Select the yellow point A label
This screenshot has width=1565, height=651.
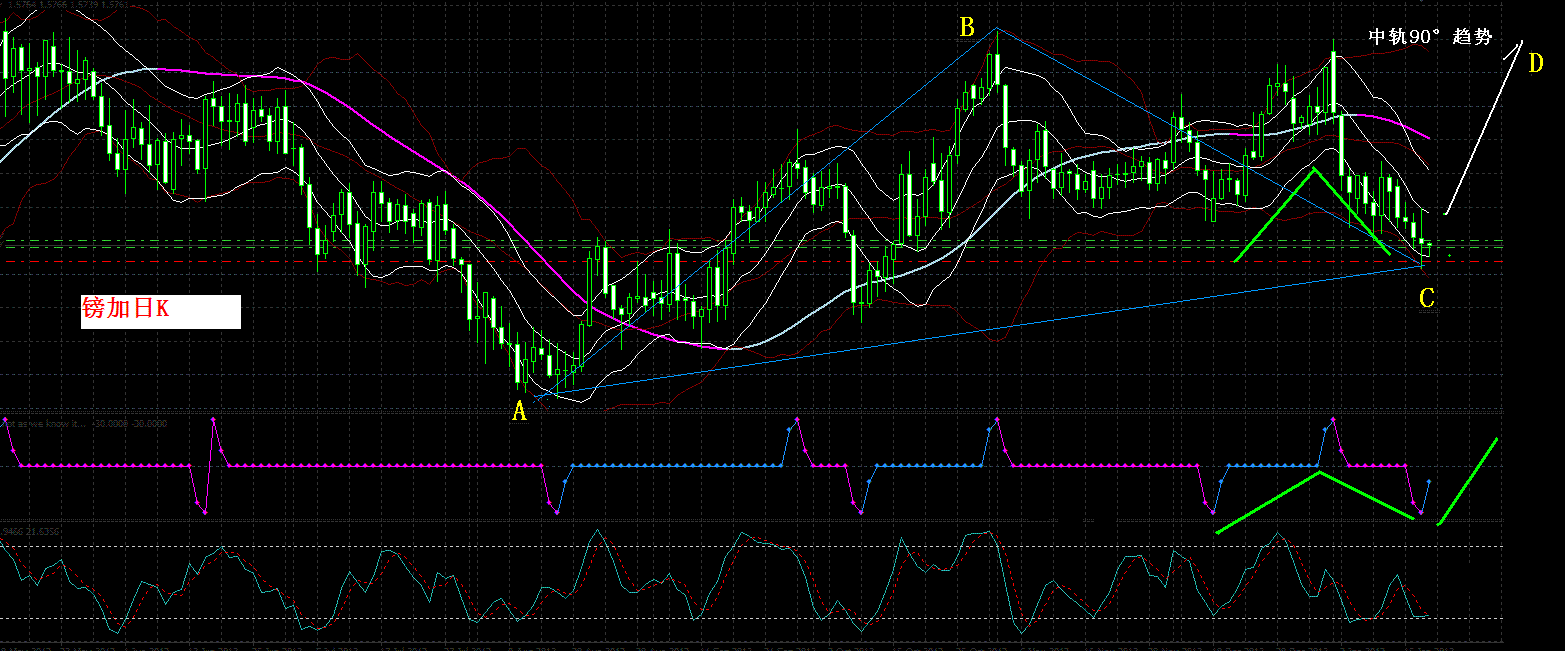[x=519, y=411]
